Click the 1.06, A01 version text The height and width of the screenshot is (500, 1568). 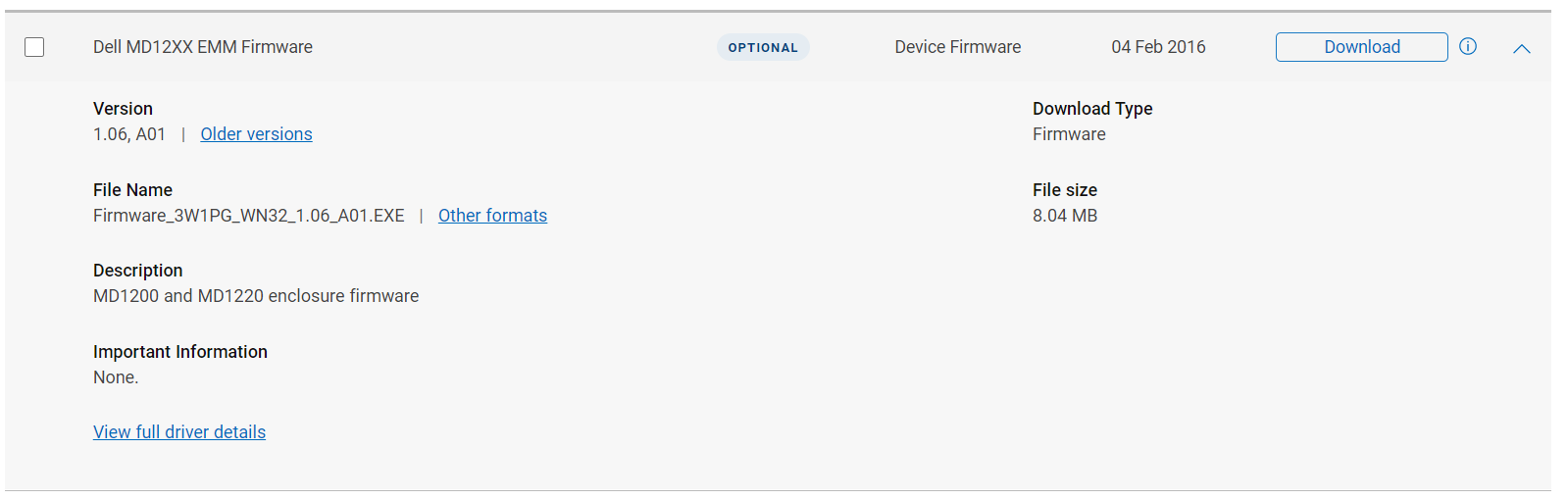[x=129, y=134]
